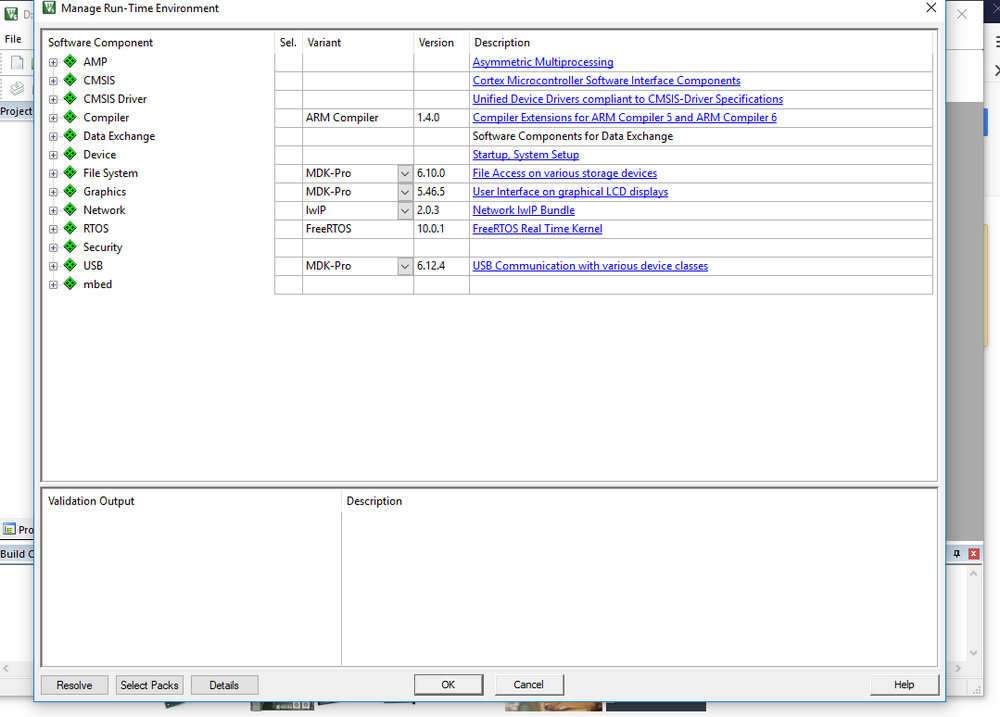Open the Asymmetric Multiprocessing description link
The image size is (1000, 717).
(x=543, y=62)
